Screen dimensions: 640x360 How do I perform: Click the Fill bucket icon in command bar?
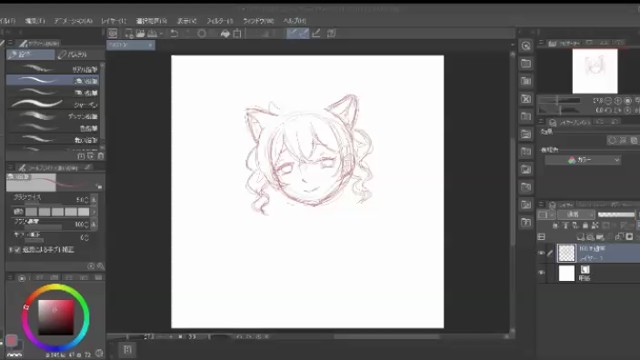(x=225, y=34)
